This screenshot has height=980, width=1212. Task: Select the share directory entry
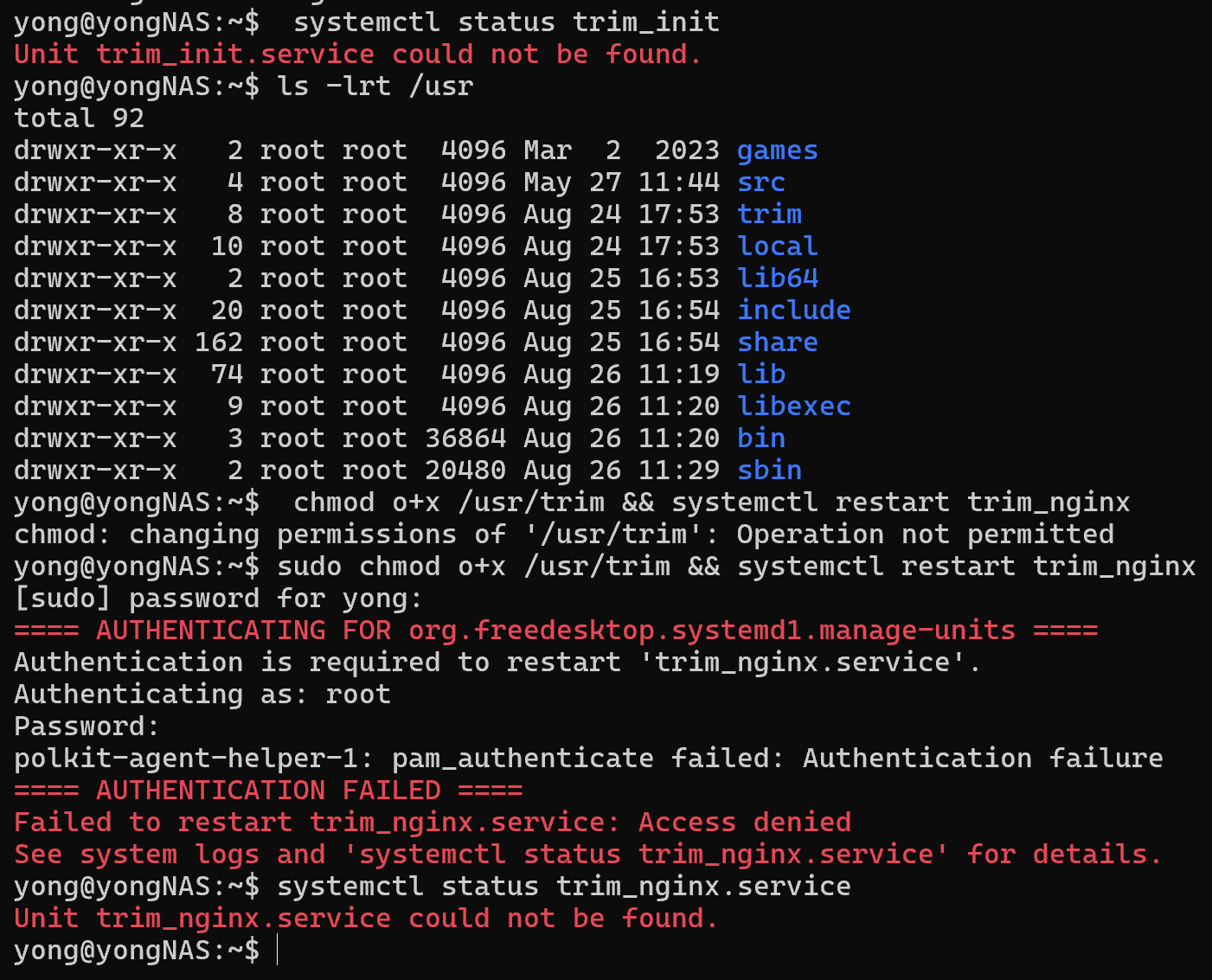(x=777, y=343)
